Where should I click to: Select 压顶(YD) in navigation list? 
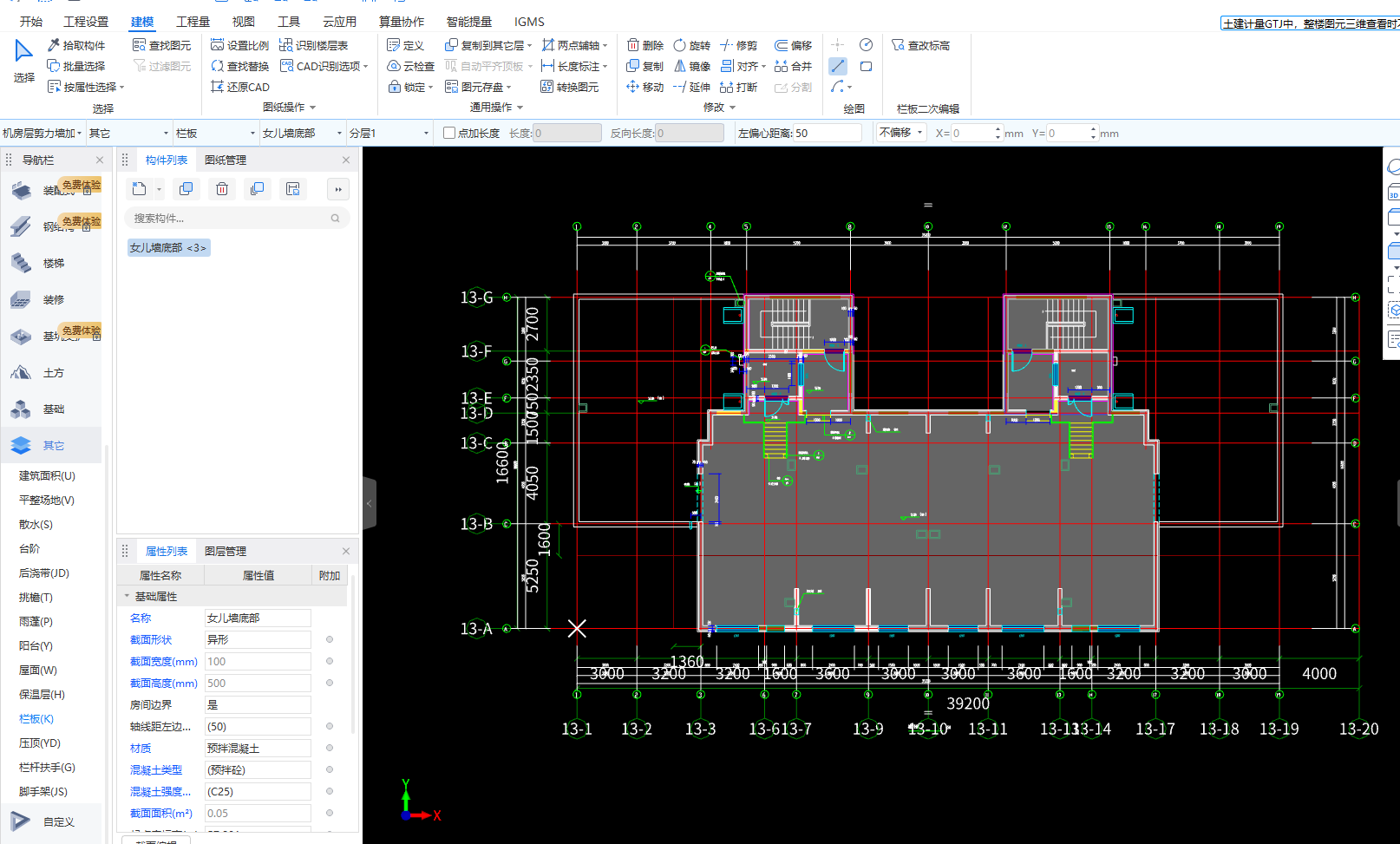pyautogui.click(x=40, y=743)
